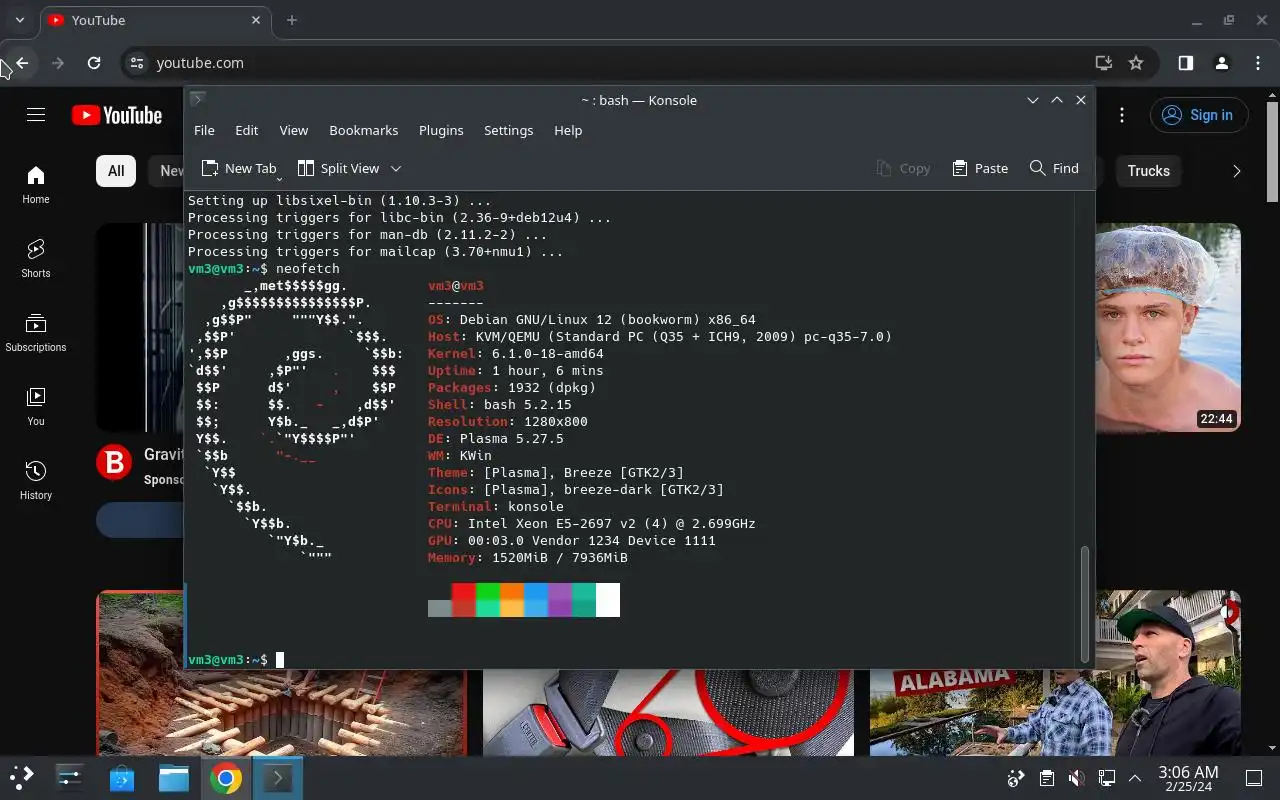Click Find in Konsole toolbar
This screenshot has width=1280, height=800.
[1054, 168]
